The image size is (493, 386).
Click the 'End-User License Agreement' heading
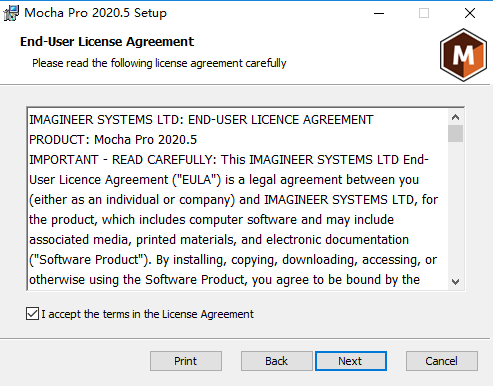click(107, 42)
